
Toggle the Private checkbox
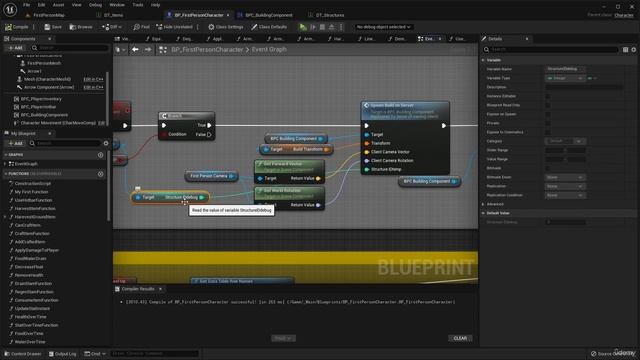[548, 123]
